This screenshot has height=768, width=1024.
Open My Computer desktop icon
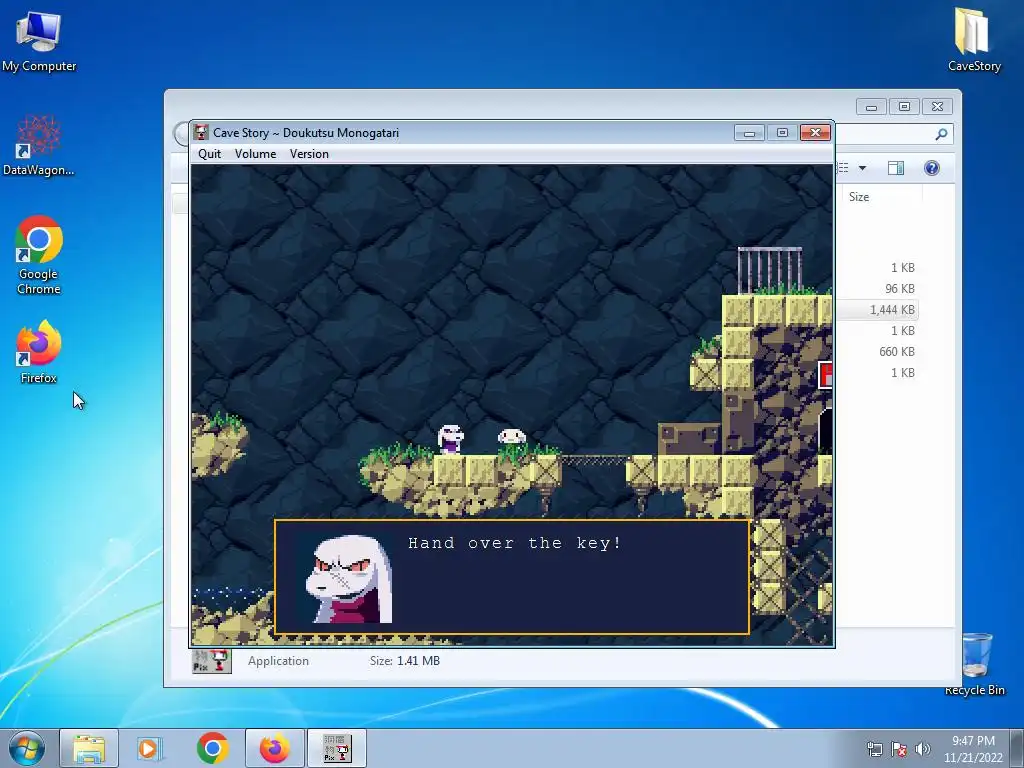[39, 41]
